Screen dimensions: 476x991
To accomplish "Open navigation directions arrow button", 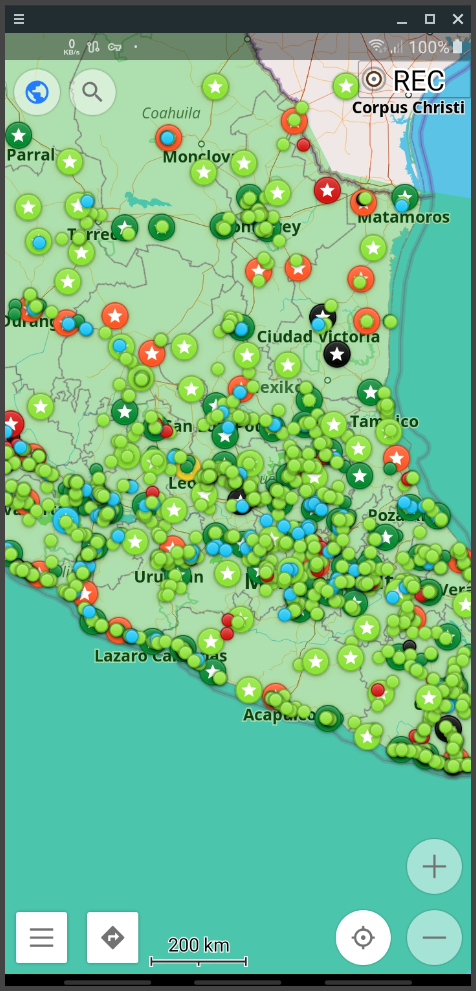I will (x=113, y=937).
